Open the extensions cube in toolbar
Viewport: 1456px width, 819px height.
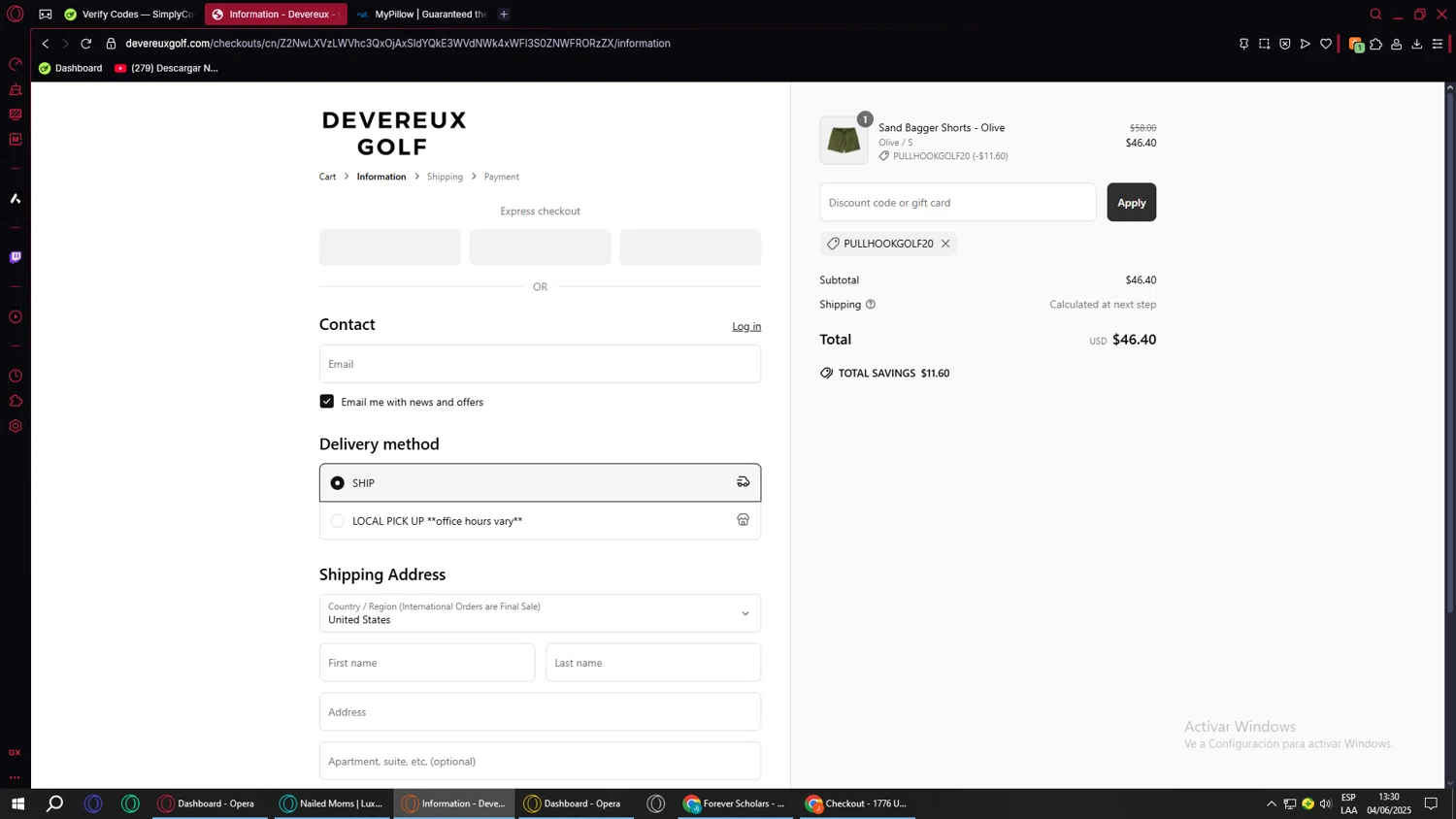1376,44
